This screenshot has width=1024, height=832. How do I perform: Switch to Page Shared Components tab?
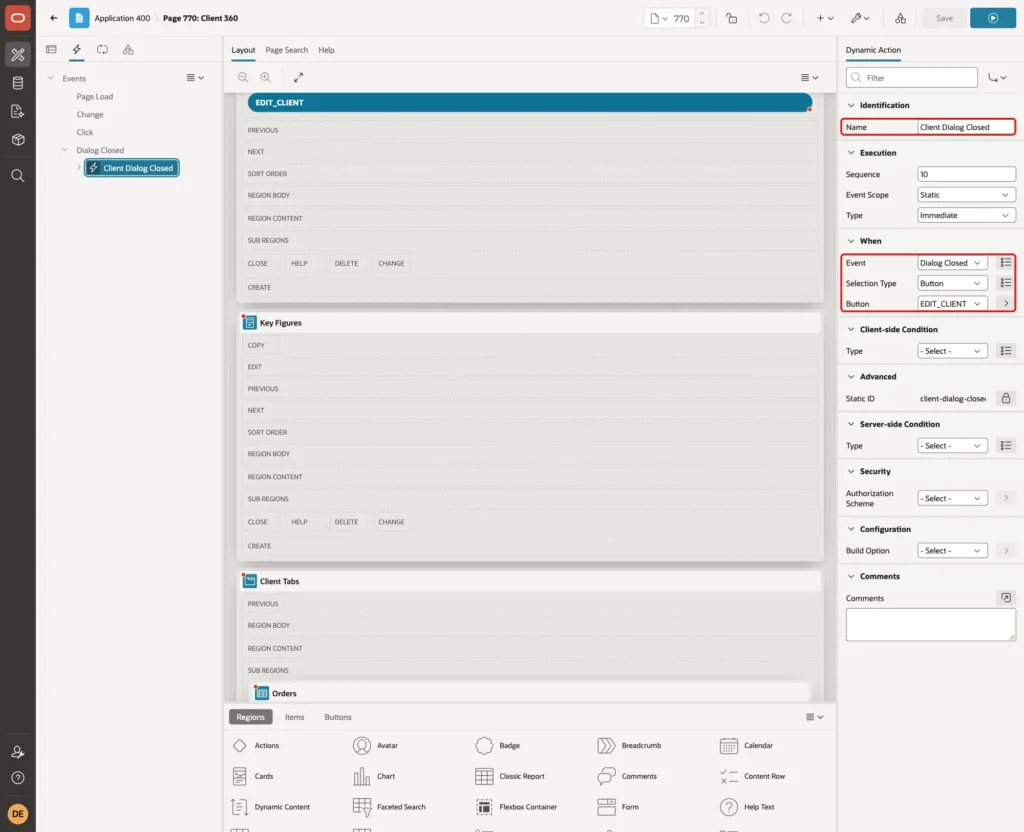pos(128,50)
